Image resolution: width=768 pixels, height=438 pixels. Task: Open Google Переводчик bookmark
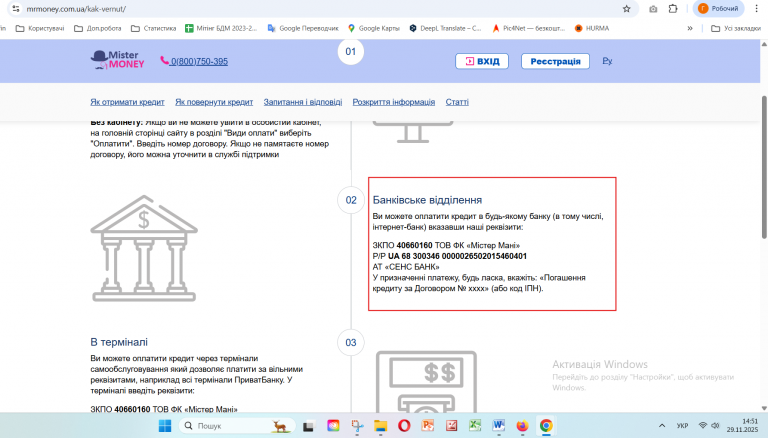click(303, 28)
